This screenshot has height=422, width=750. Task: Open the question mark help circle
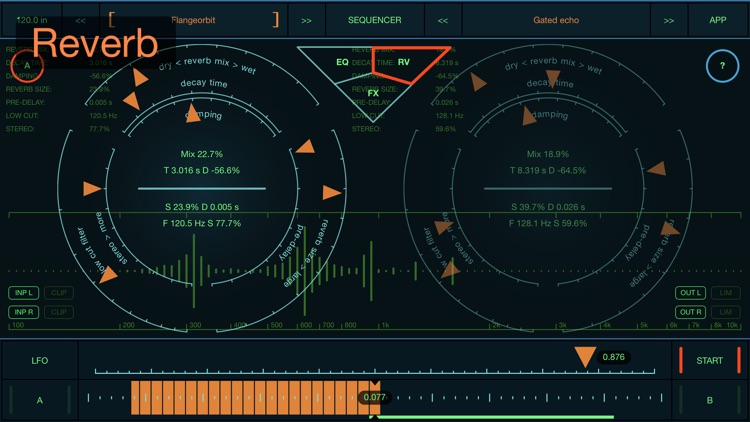coord(722,66)
